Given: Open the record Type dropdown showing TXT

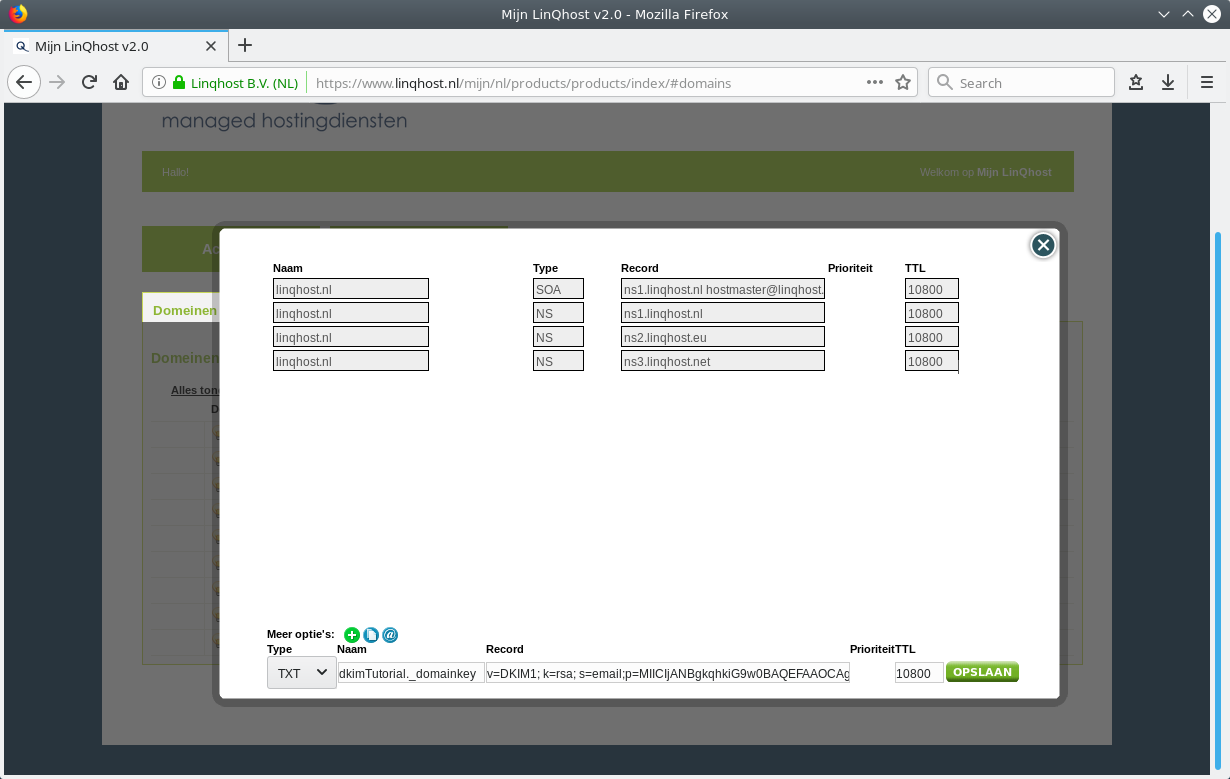Looking at the screenshot, I should pos(302,673).
